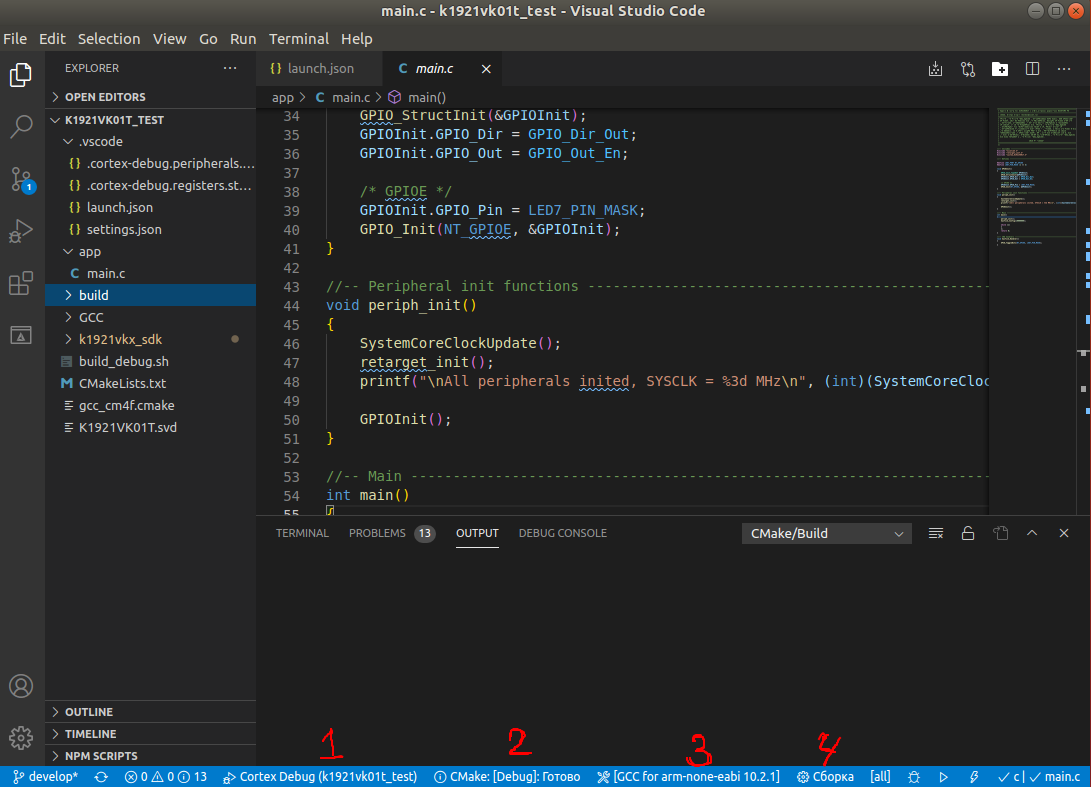This screenshot has width=1091, height=787.
Task: Maximize the bottom panel with up chevron
Action: coord(1032,533)
